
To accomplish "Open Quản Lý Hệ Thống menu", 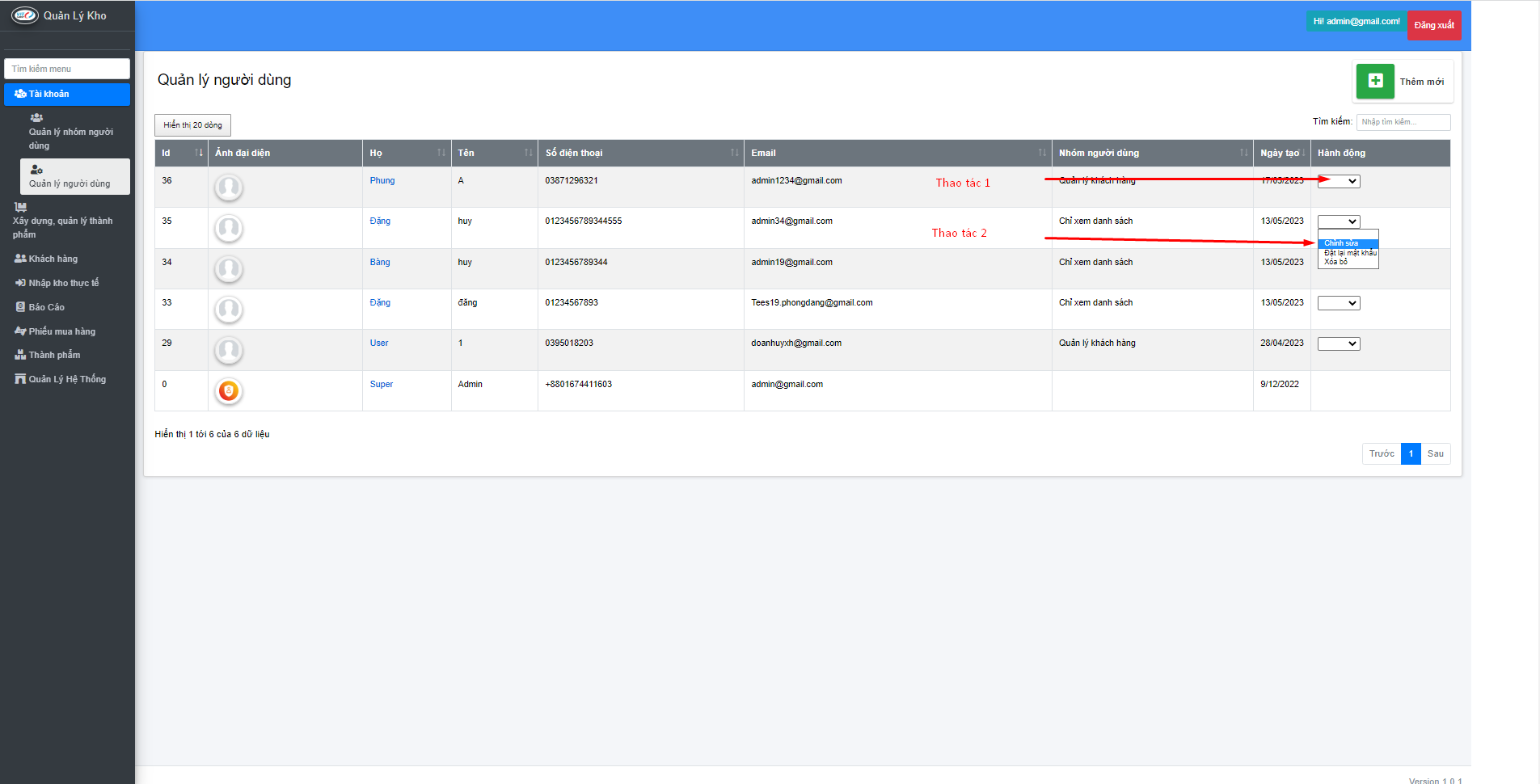I will [x=67, y=379].
